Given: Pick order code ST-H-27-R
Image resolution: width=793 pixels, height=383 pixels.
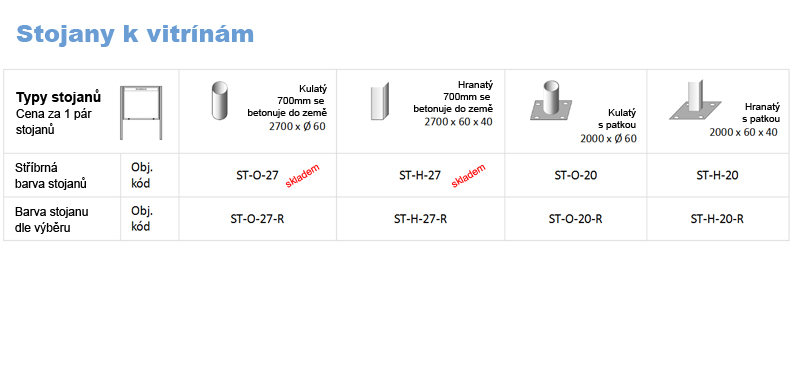Looking at the screenshot, I should pyautogui.click(x=420, y=219).
